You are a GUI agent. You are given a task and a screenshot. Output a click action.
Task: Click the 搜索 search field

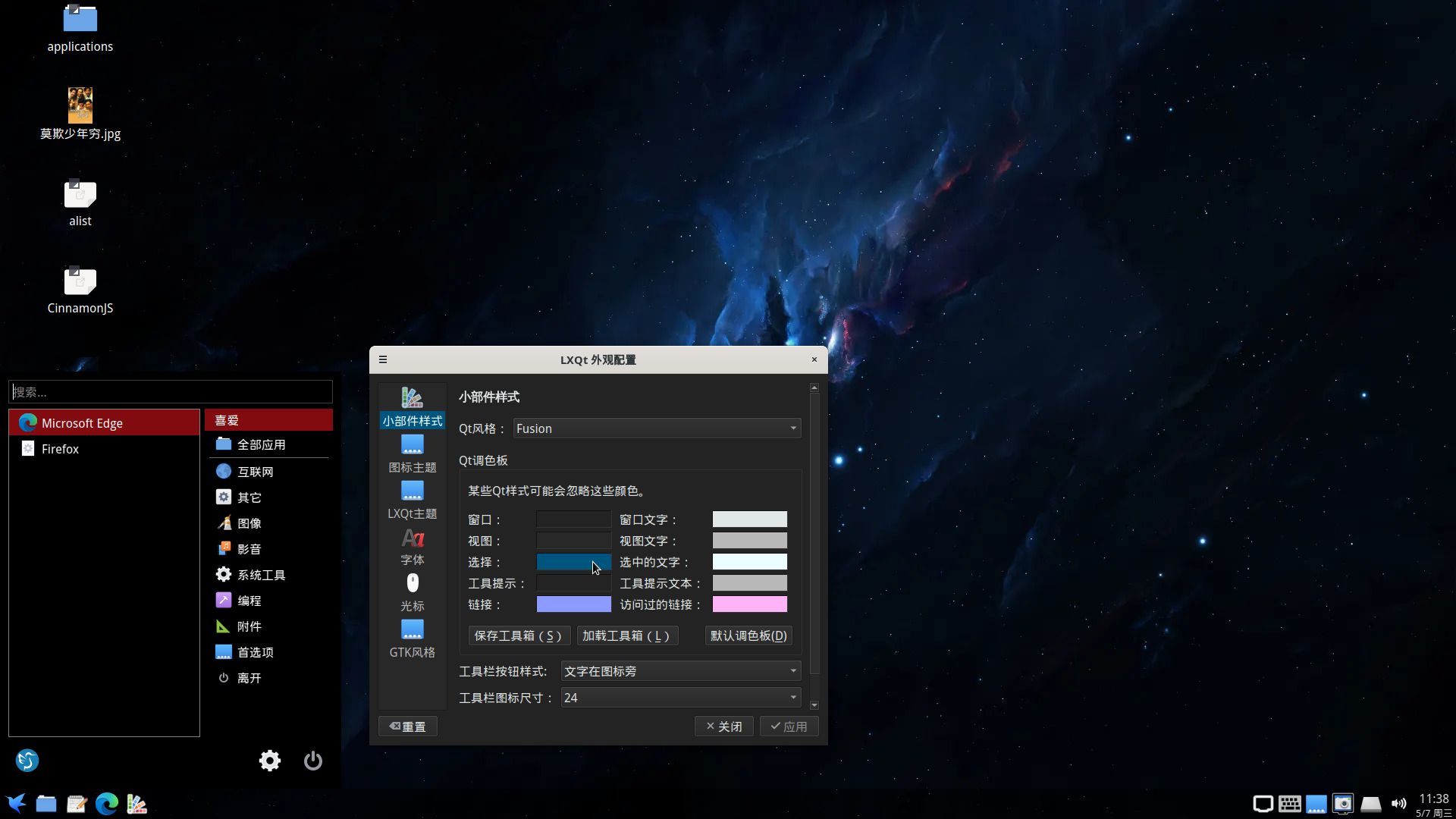pyautogui.click(x=171, y=392)
